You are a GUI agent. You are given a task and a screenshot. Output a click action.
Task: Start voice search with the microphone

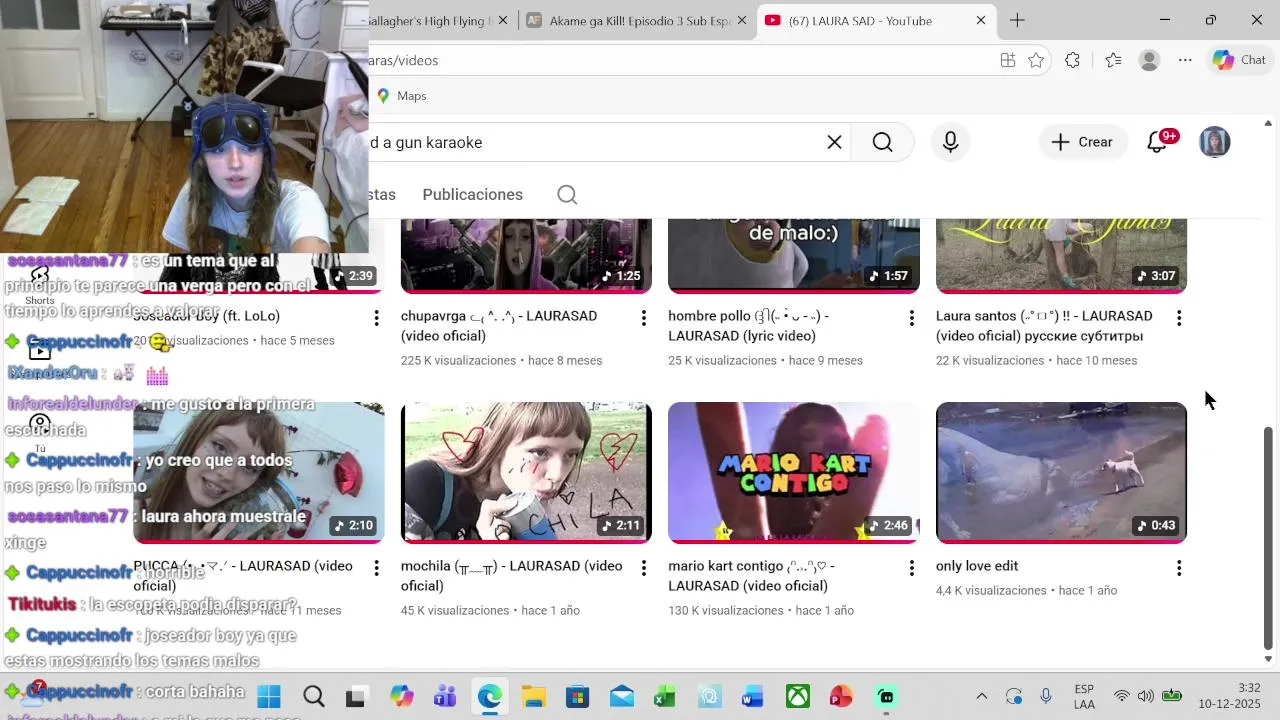tap(950, 142)
